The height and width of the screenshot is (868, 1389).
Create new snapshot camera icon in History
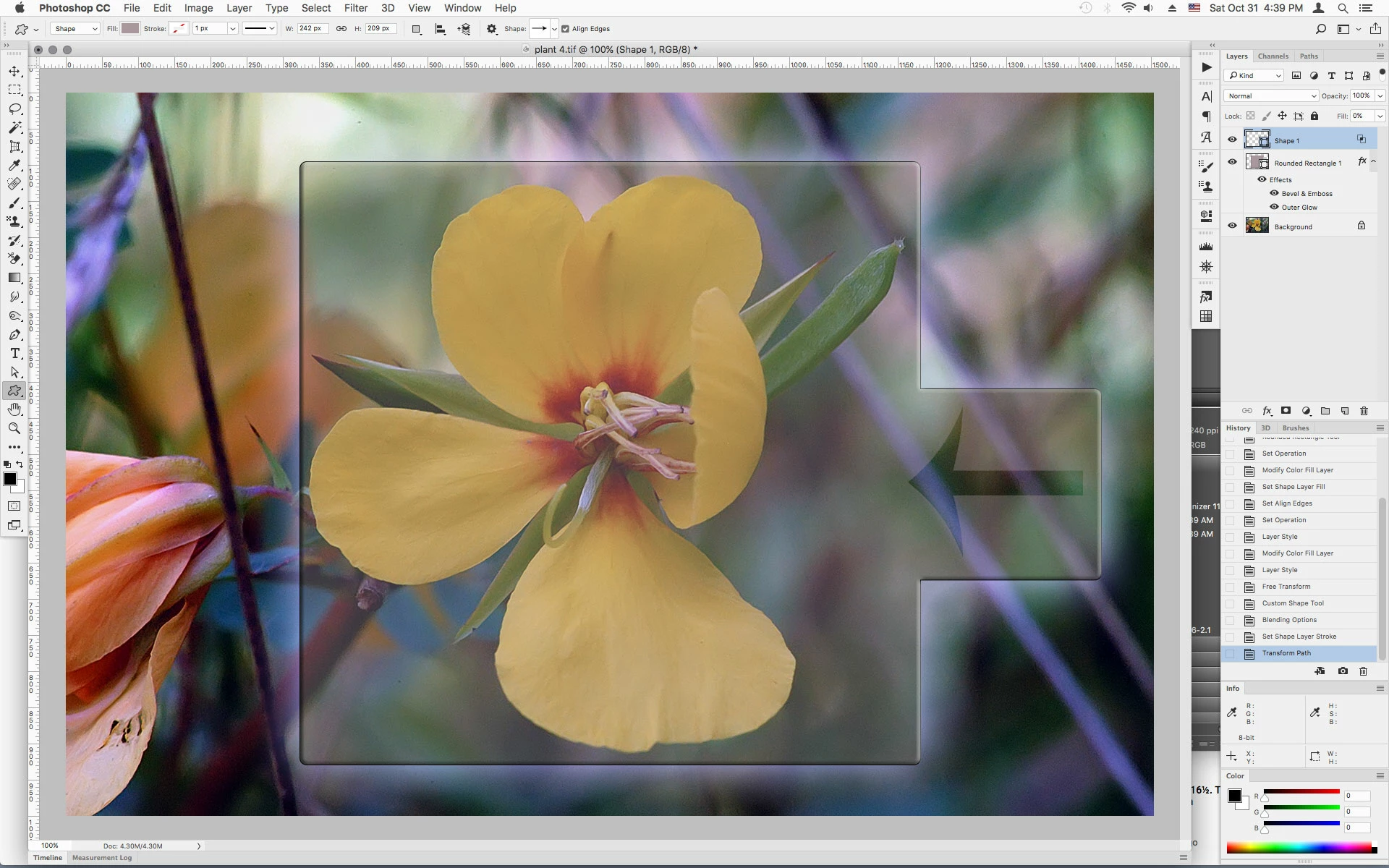coord(1343,671)
